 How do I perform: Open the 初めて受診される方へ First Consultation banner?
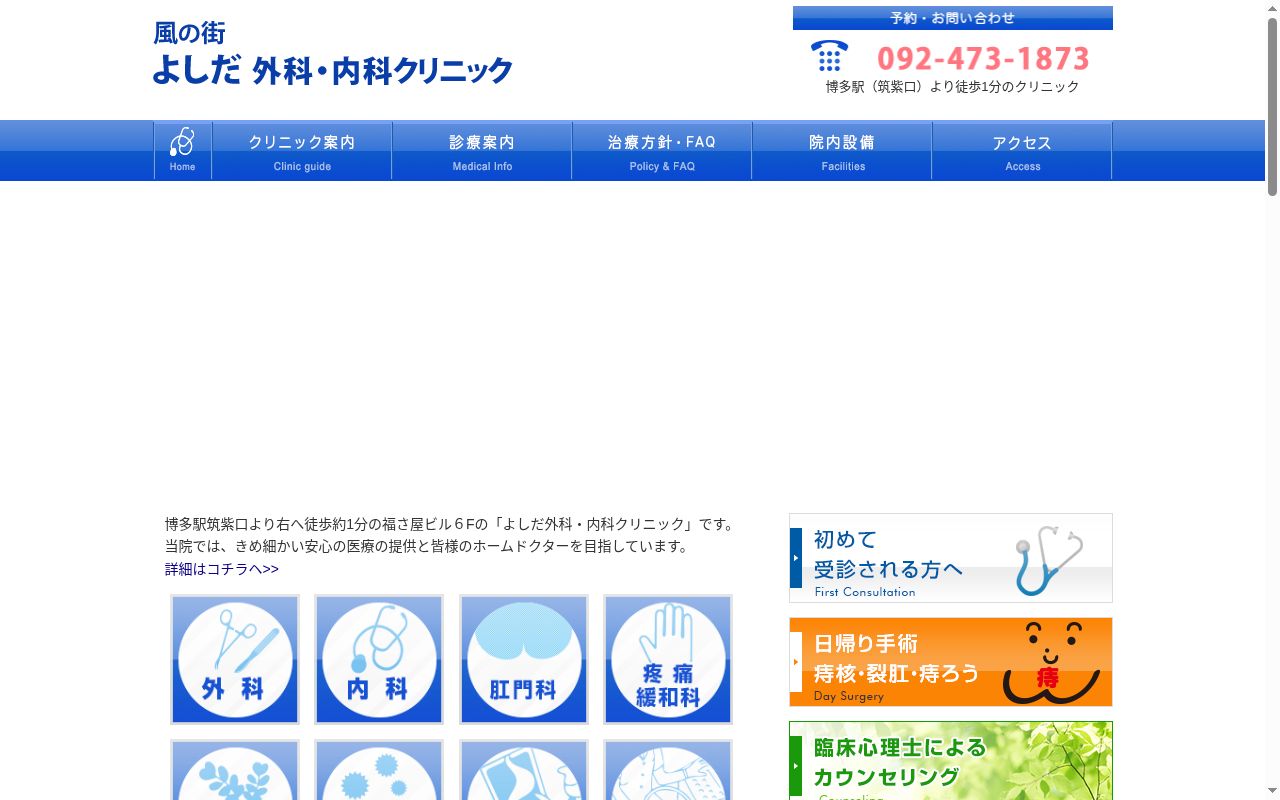951,558
